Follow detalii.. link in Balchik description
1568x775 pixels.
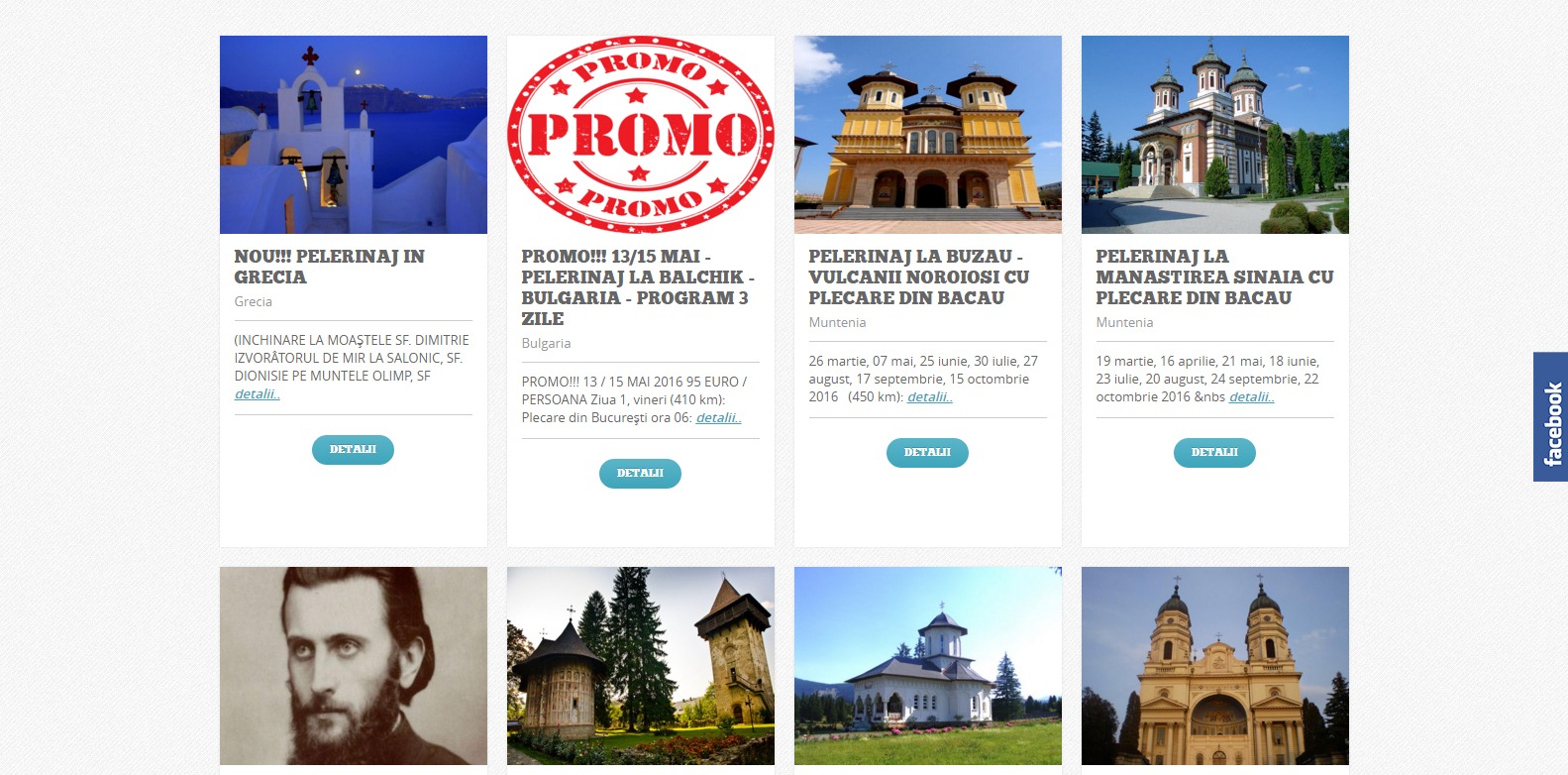coord(719,418)
